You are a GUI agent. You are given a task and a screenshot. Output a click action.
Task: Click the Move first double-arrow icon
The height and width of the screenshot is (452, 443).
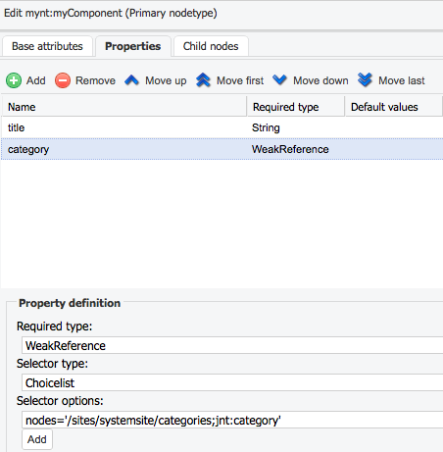point(203,80)
